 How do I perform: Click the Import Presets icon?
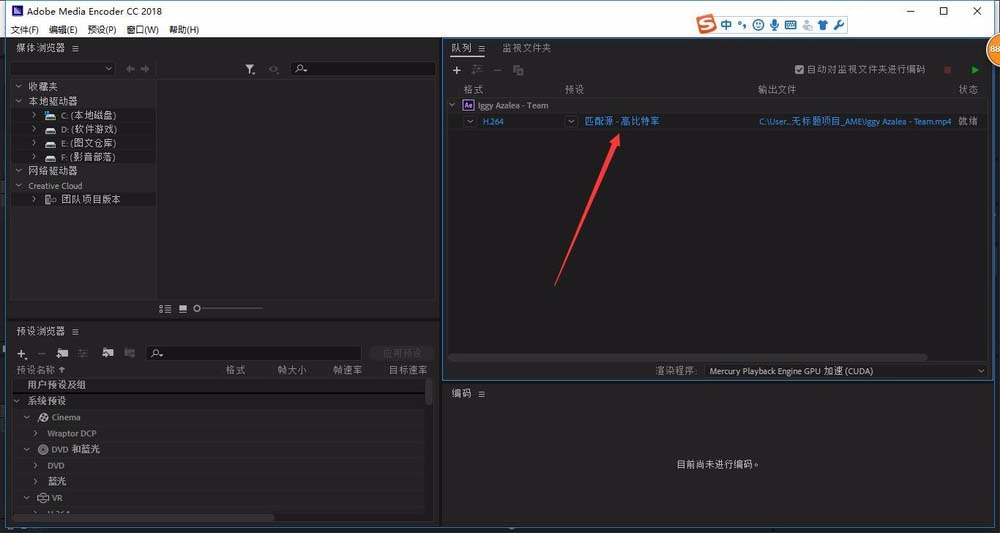coord(108,353)
